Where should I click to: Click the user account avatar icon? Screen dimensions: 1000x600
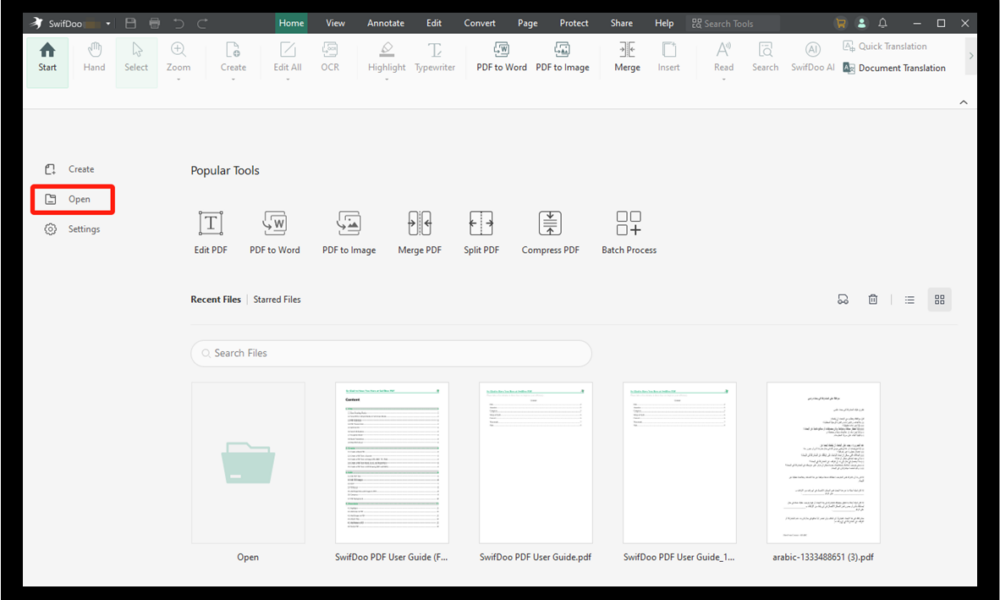point(861,23)
